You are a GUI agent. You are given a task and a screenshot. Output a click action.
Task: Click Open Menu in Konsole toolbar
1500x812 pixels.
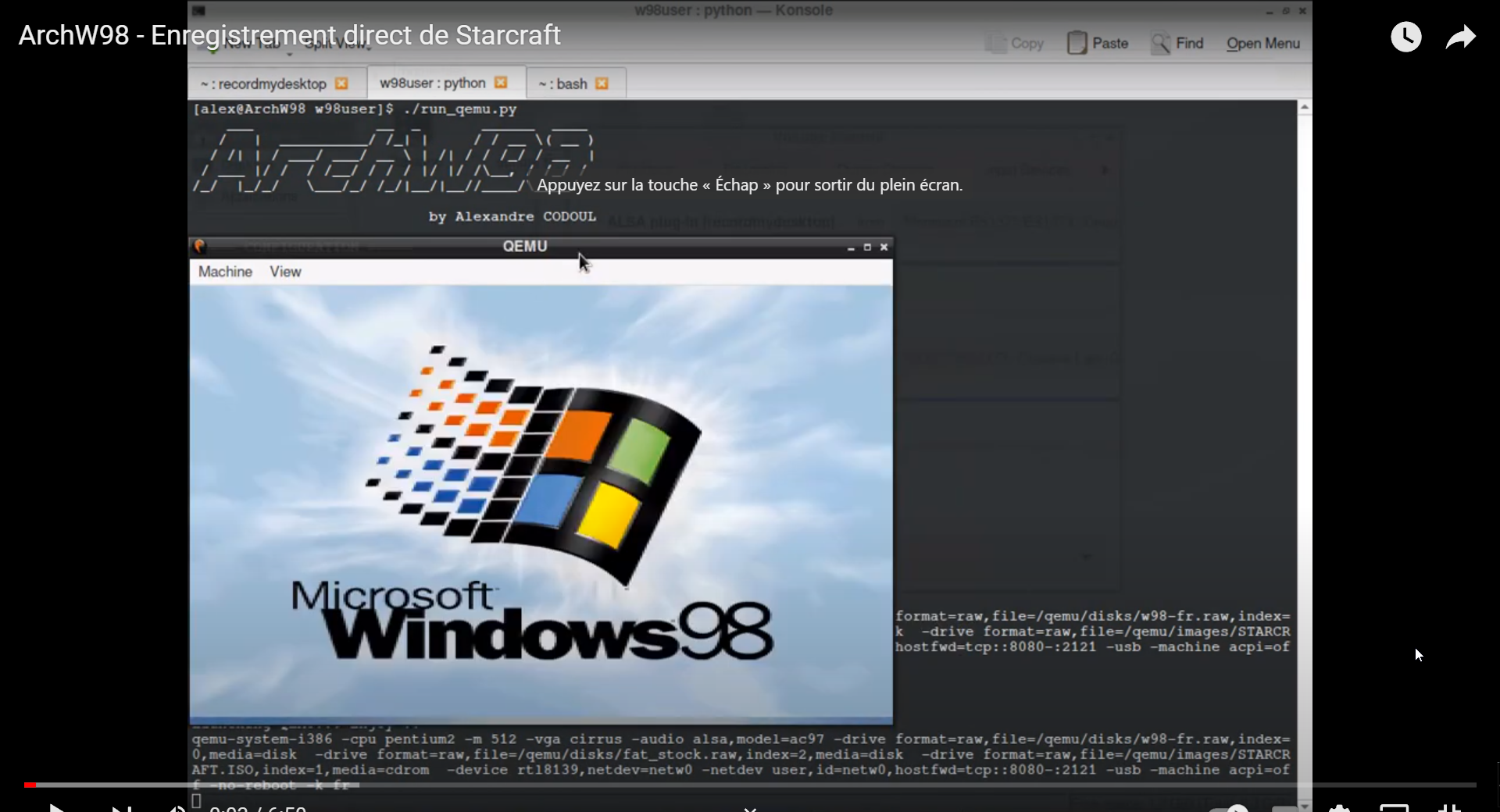(x=1262, y=44)
